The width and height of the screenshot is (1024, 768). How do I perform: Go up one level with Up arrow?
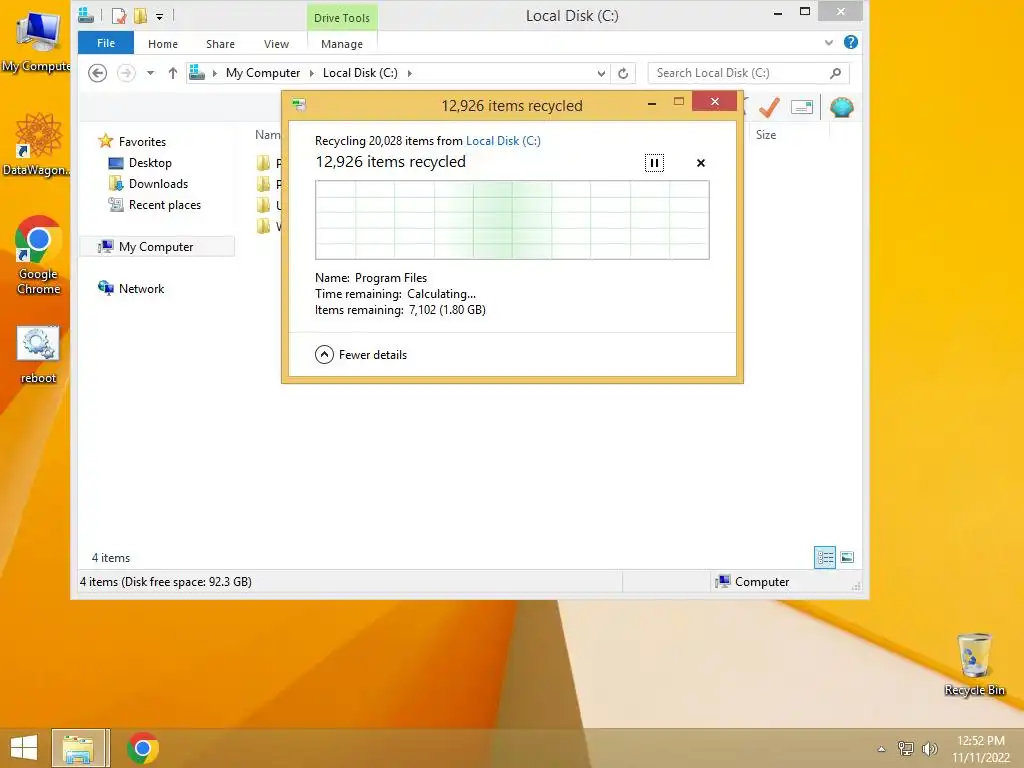172,73
